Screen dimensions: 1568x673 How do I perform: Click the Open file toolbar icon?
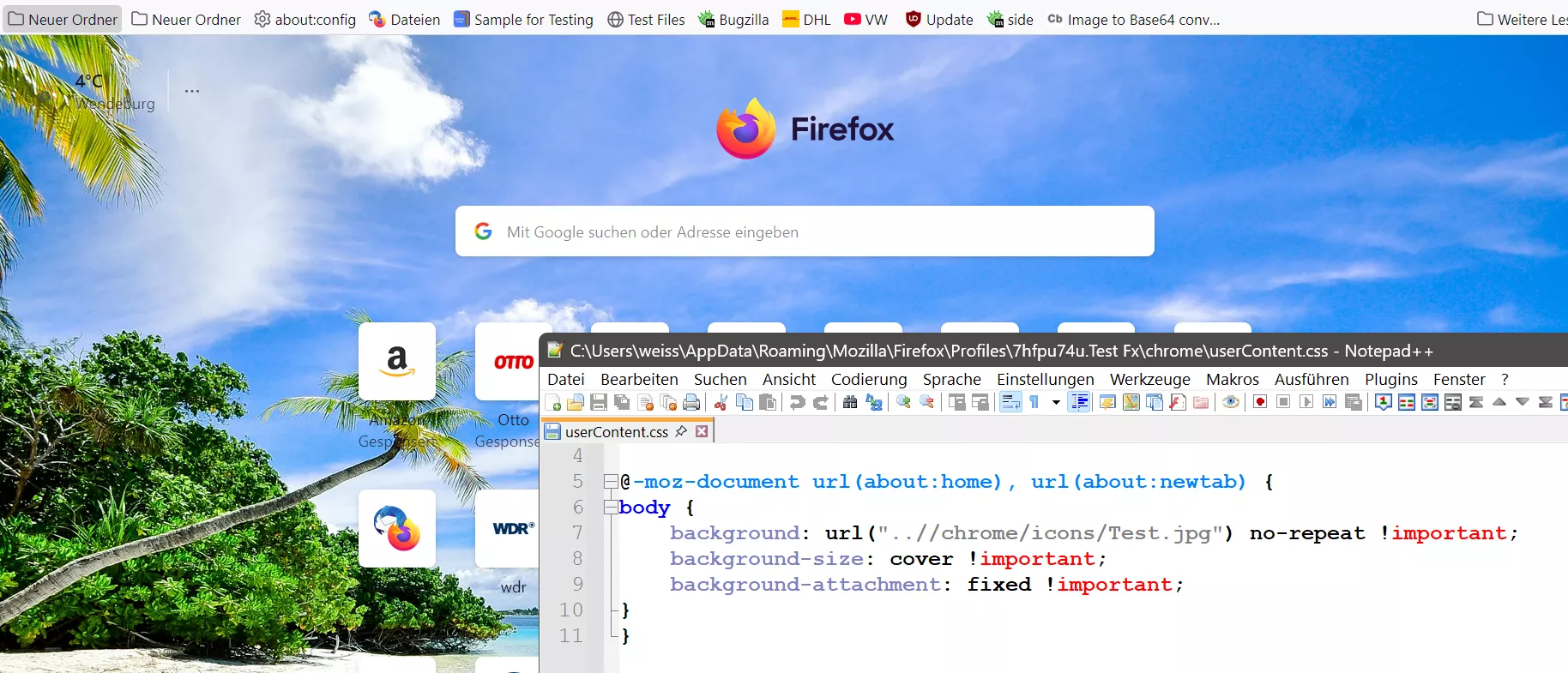click(x=576, y=402)
